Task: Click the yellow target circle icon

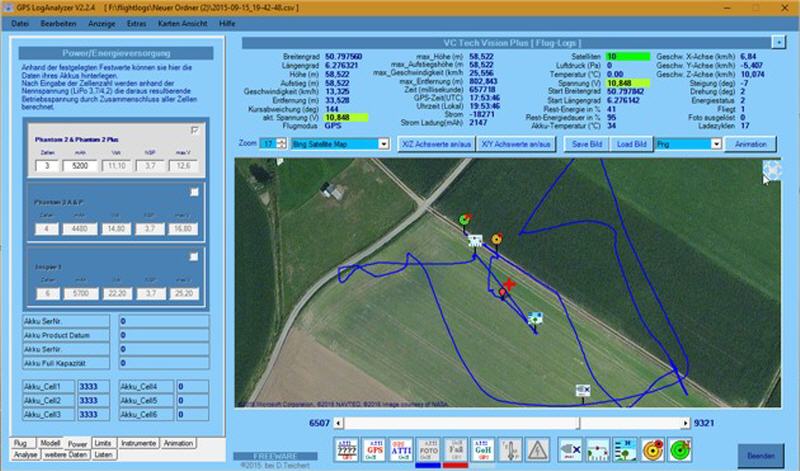Action: pyautogui.click(x=653, y=450)
